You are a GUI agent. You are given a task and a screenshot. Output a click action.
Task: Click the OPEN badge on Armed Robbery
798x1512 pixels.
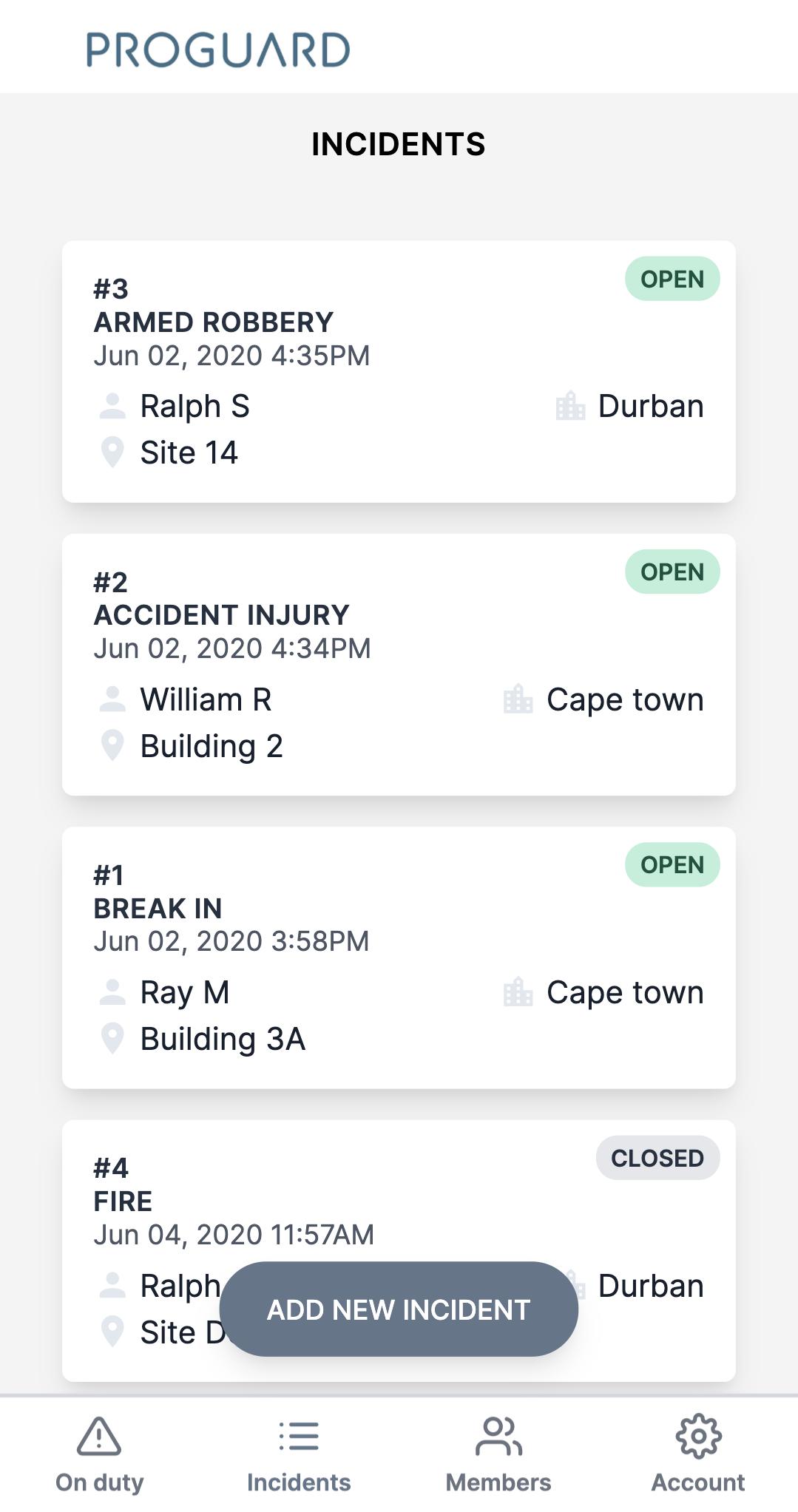tap(672, 279)
